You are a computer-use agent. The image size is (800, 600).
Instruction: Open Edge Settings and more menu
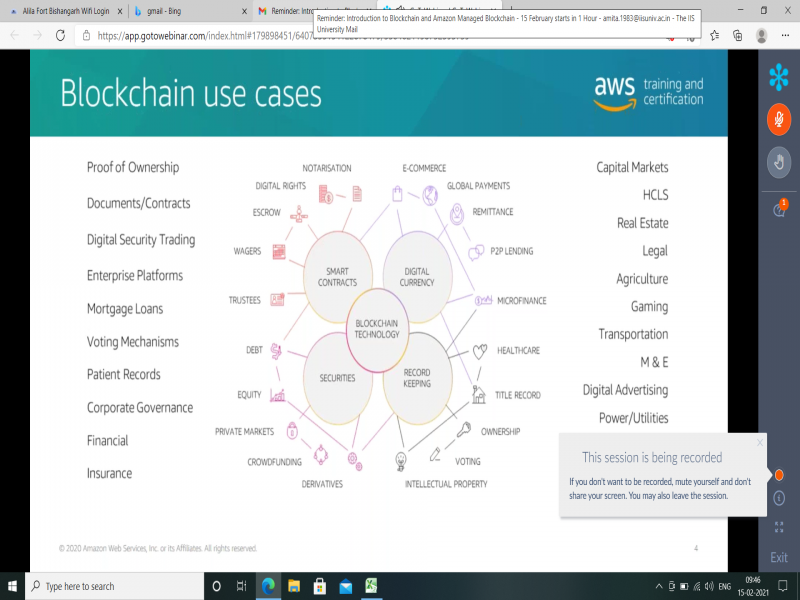point(785,35)
